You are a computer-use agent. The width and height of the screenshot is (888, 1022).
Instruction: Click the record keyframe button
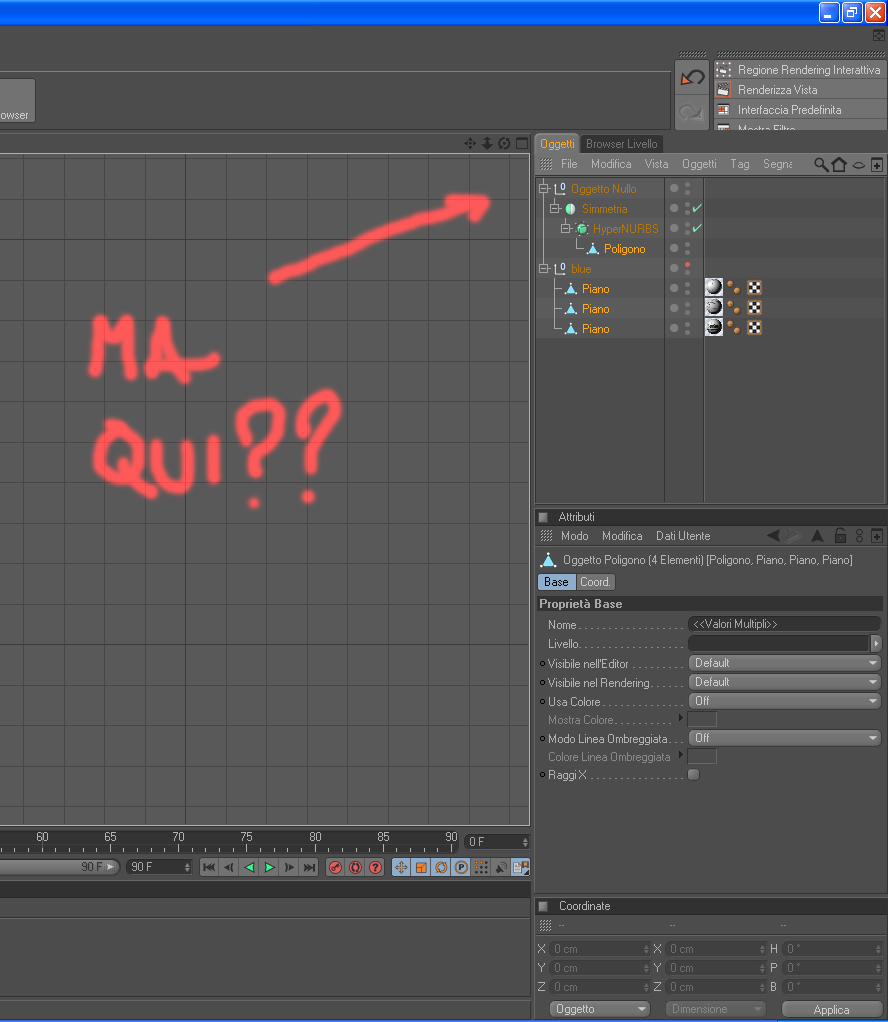tap(335, 867)
